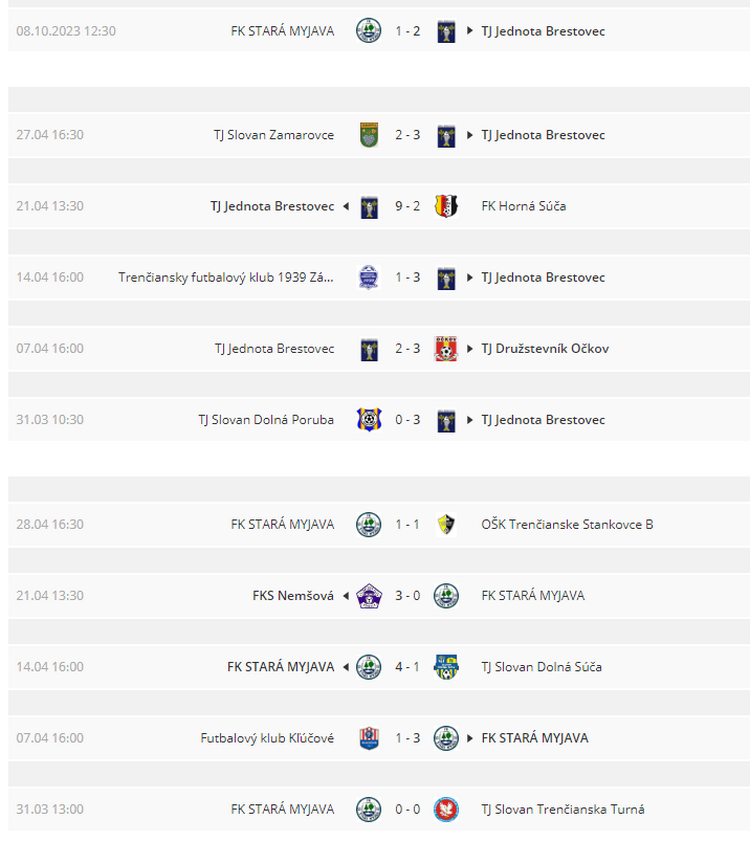
Task: Click the FK STARÁ MYJAVA crest in the 4 - 1 match
Action: coord(369,667)
